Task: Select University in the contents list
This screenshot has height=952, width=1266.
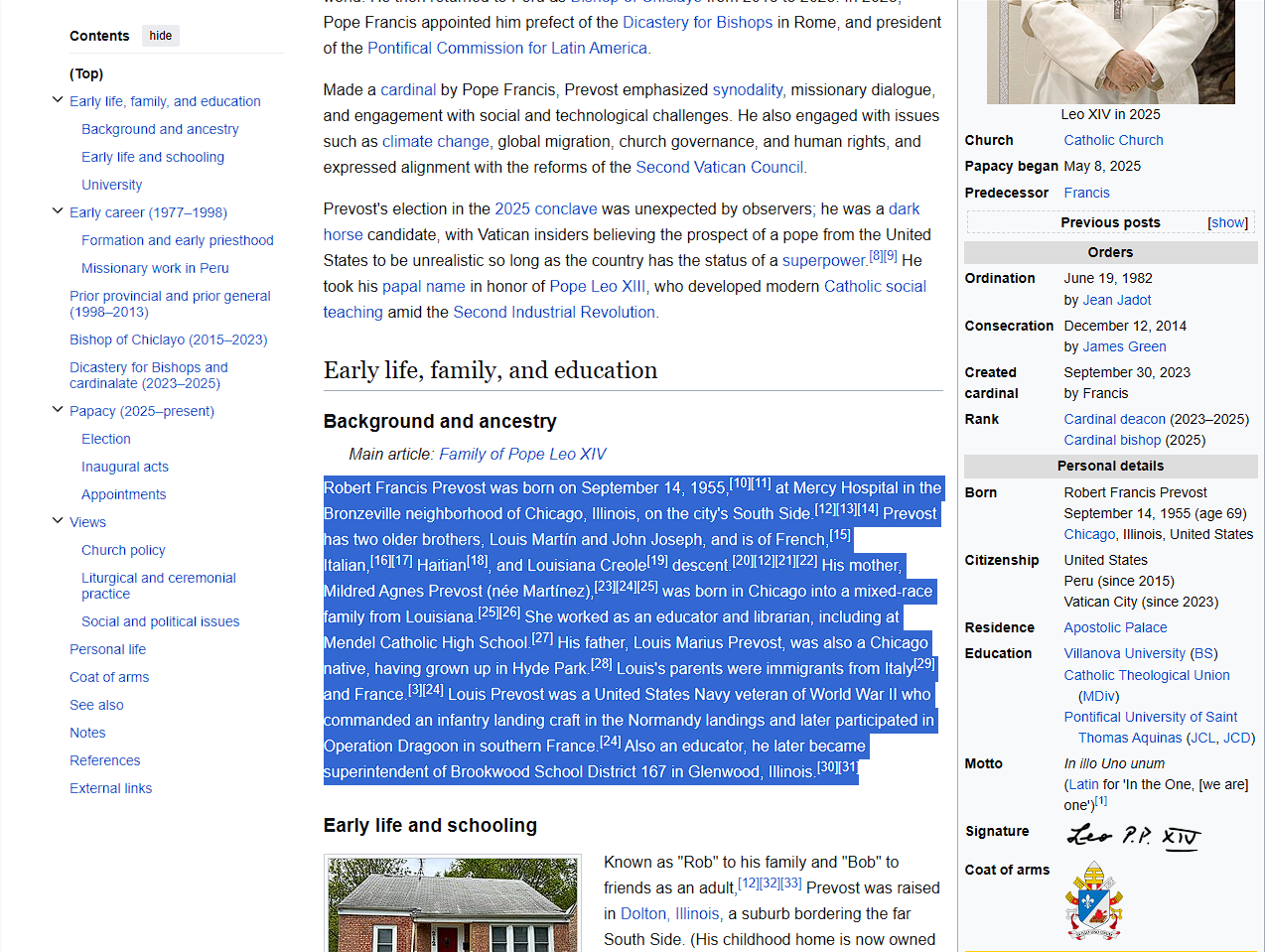Action: [111, 185]
